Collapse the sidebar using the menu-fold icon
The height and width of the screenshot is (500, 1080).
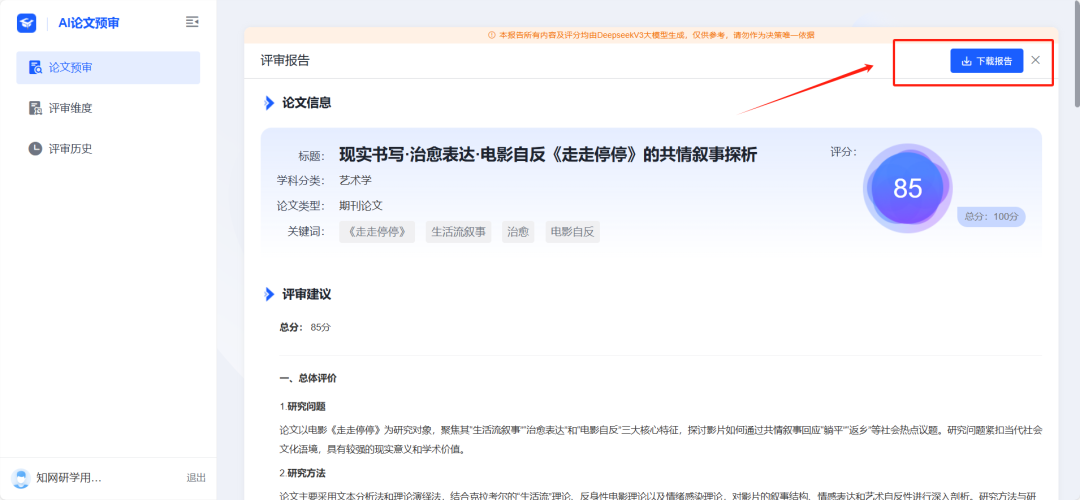tap(192, 22)
